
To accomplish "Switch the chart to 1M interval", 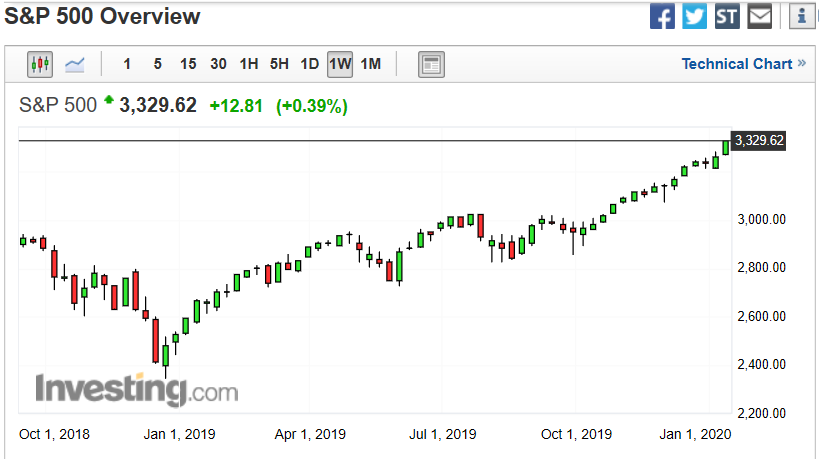I will 371,65.
